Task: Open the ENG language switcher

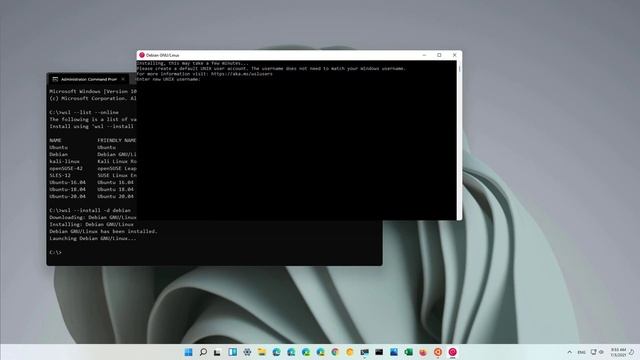Action: (582, 352)
